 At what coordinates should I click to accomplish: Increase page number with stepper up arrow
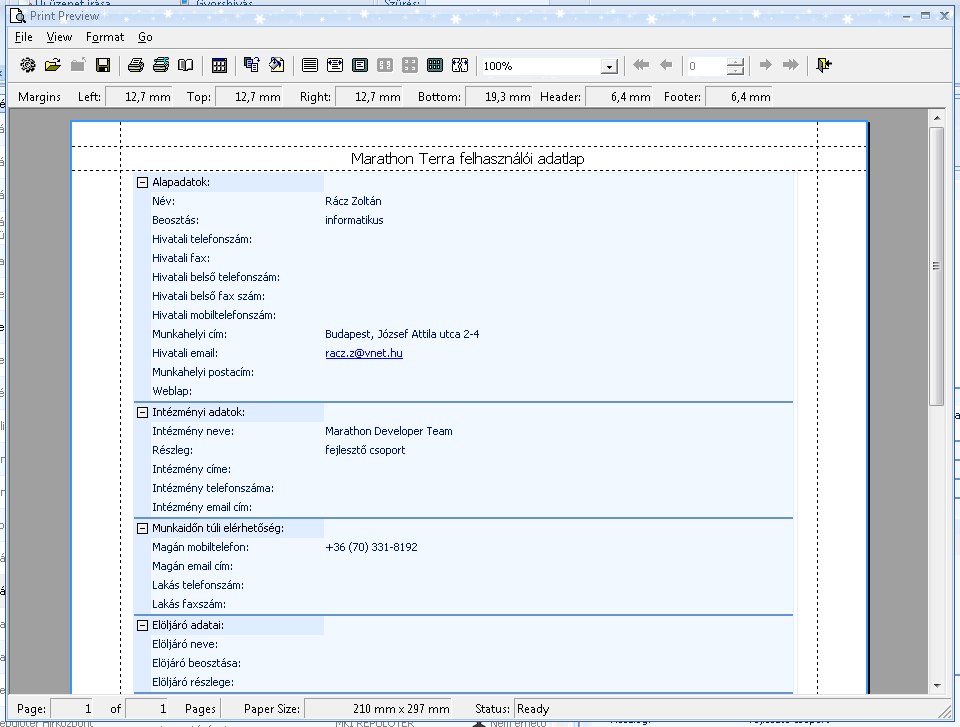point(735,62)
